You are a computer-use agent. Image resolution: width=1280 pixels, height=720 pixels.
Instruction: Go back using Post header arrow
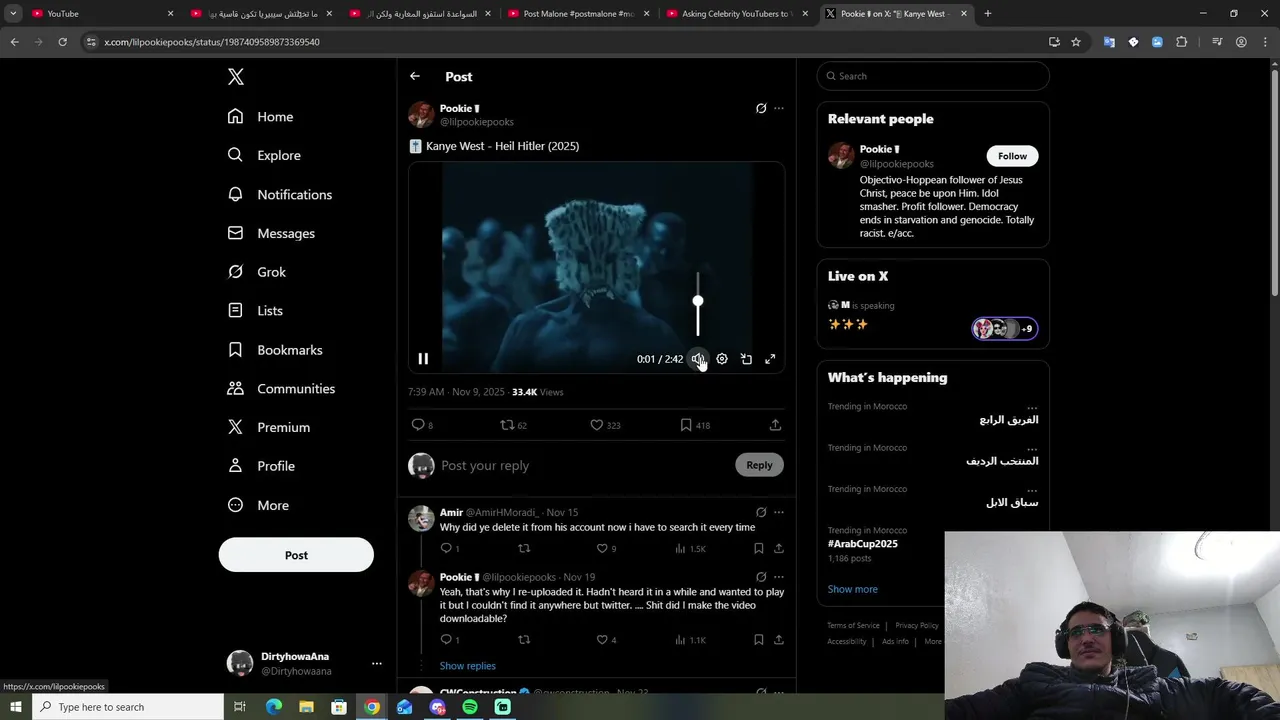click(x=415, y=76)
